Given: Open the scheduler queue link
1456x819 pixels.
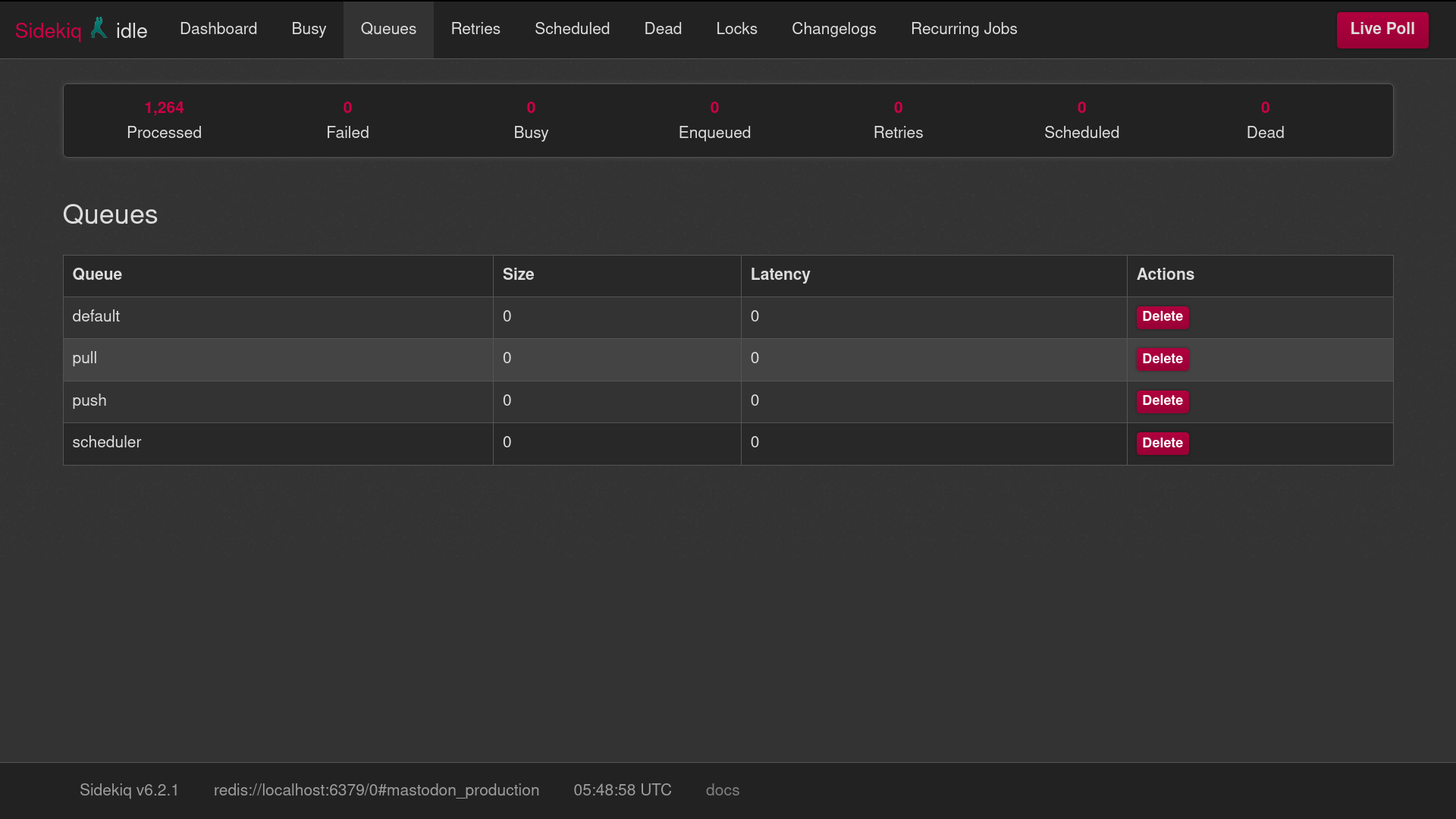Looking at the screenshot, I should click(x=106, y=442).
